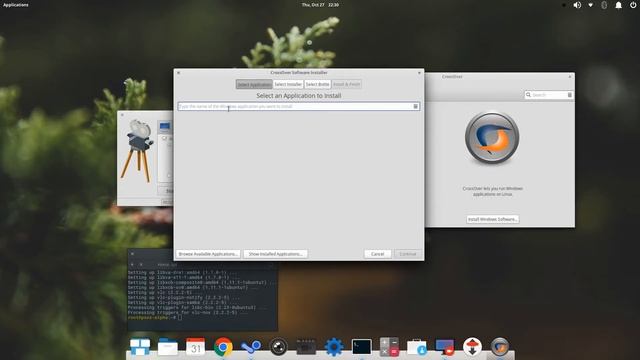Click Show Installed Applications button
The height and width of the screenshot is (360, 640).
coord(276,254)
